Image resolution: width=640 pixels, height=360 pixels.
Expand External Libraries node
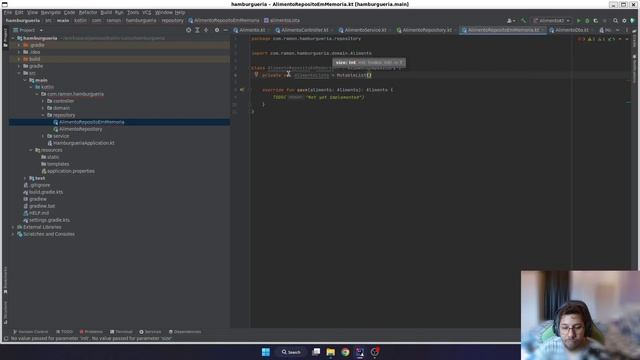pos(13,227)
